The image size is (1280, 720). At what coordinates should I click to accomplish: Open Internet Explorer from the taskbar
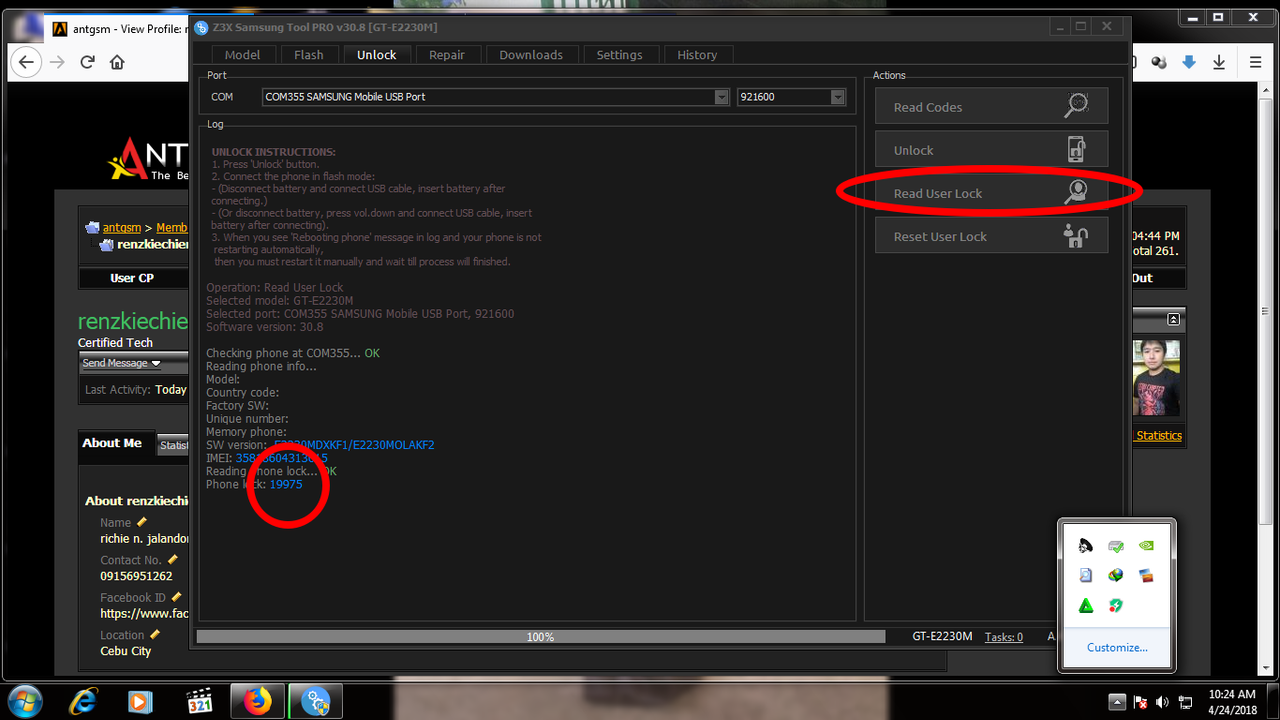pyautogui.click(x=84, y=701)
